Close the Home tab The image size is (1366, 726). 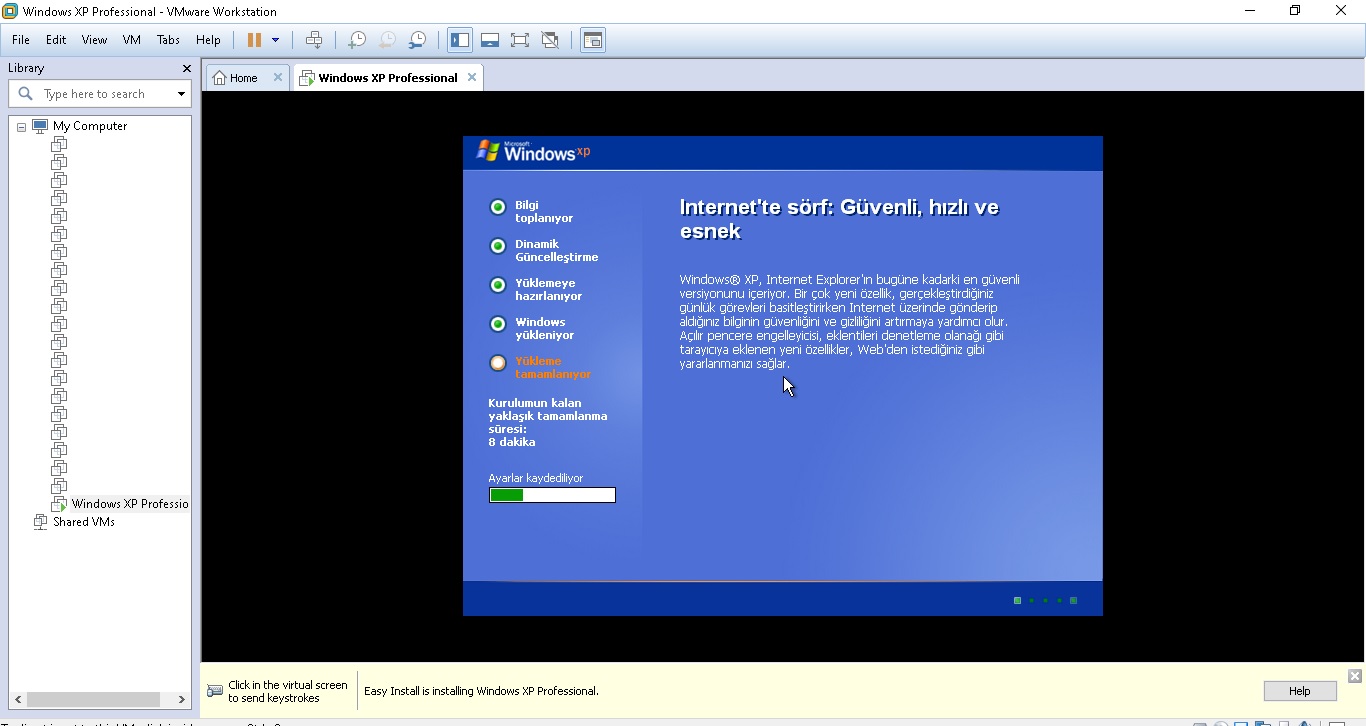278,77
